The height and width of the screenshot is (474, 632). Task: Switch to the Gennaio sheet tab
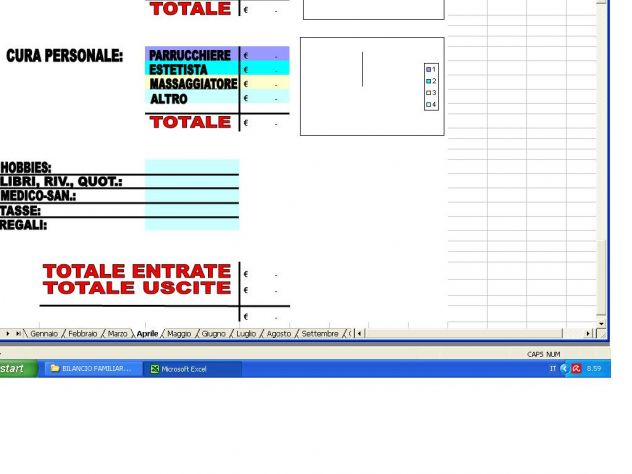click(44, 334)
